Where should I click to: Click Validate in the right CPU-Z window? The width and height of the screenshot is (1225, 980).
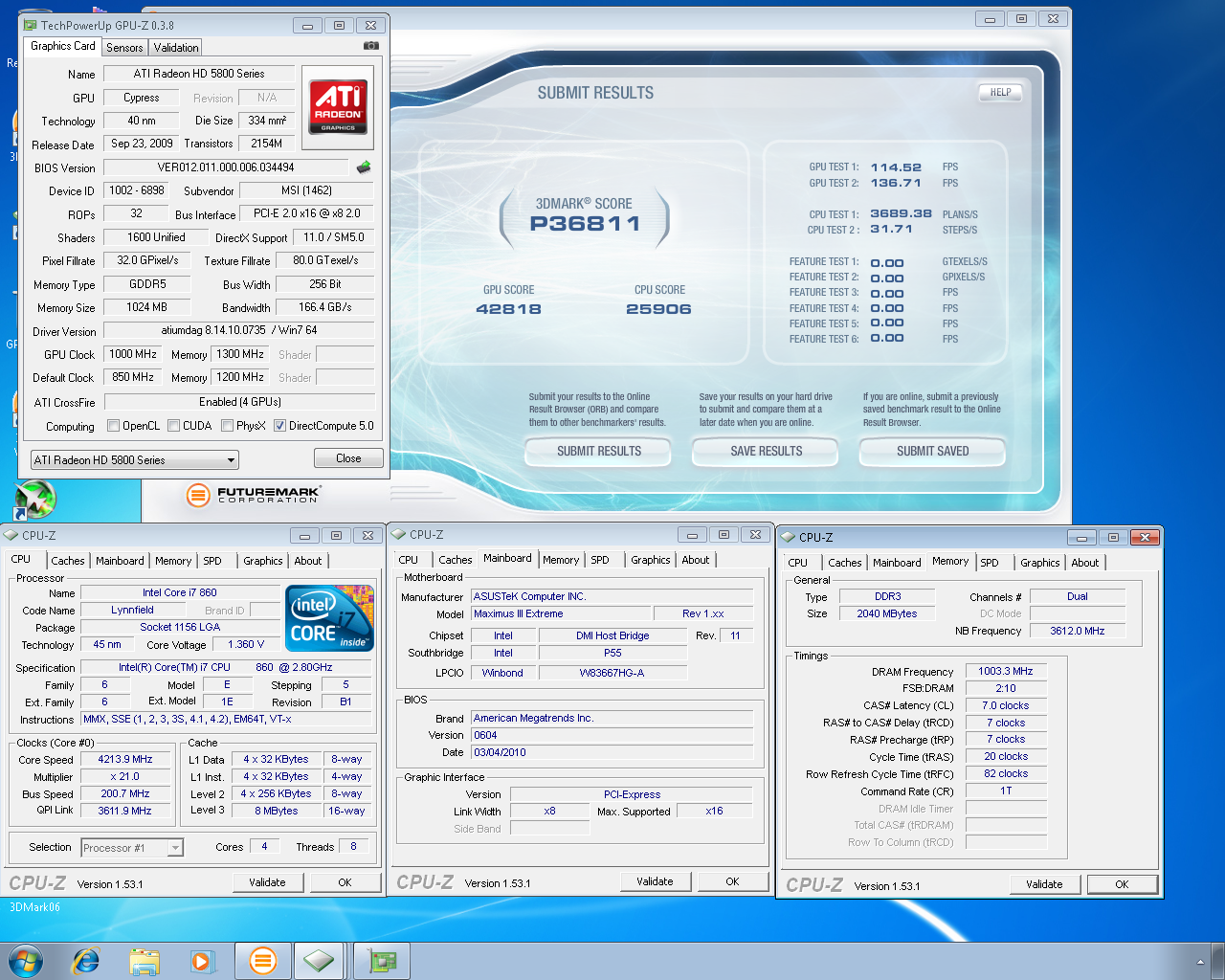[1044, 884]
